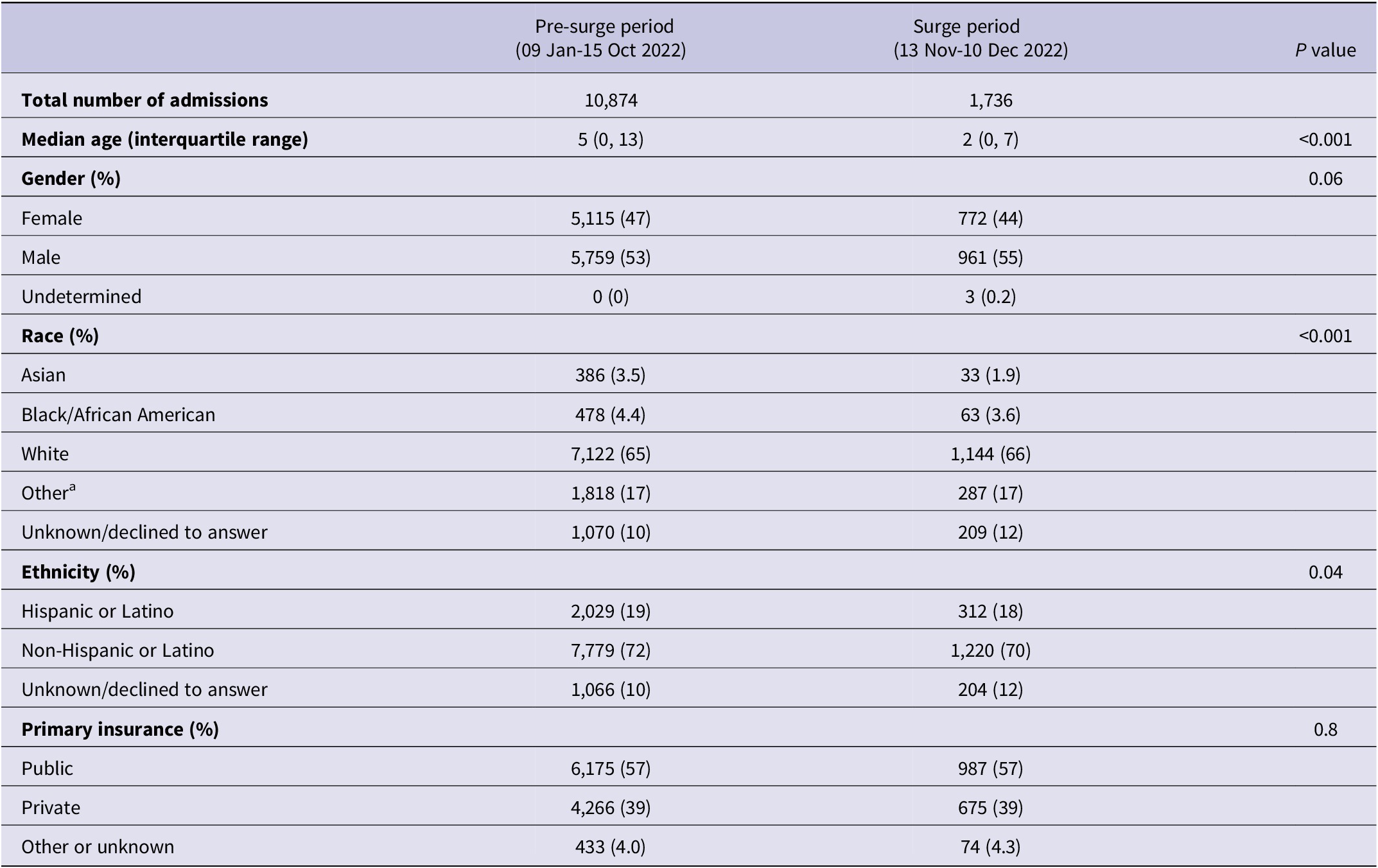Click the White pre-surge value 7,122 (65)
The image size is (1378, 868).
611,454
